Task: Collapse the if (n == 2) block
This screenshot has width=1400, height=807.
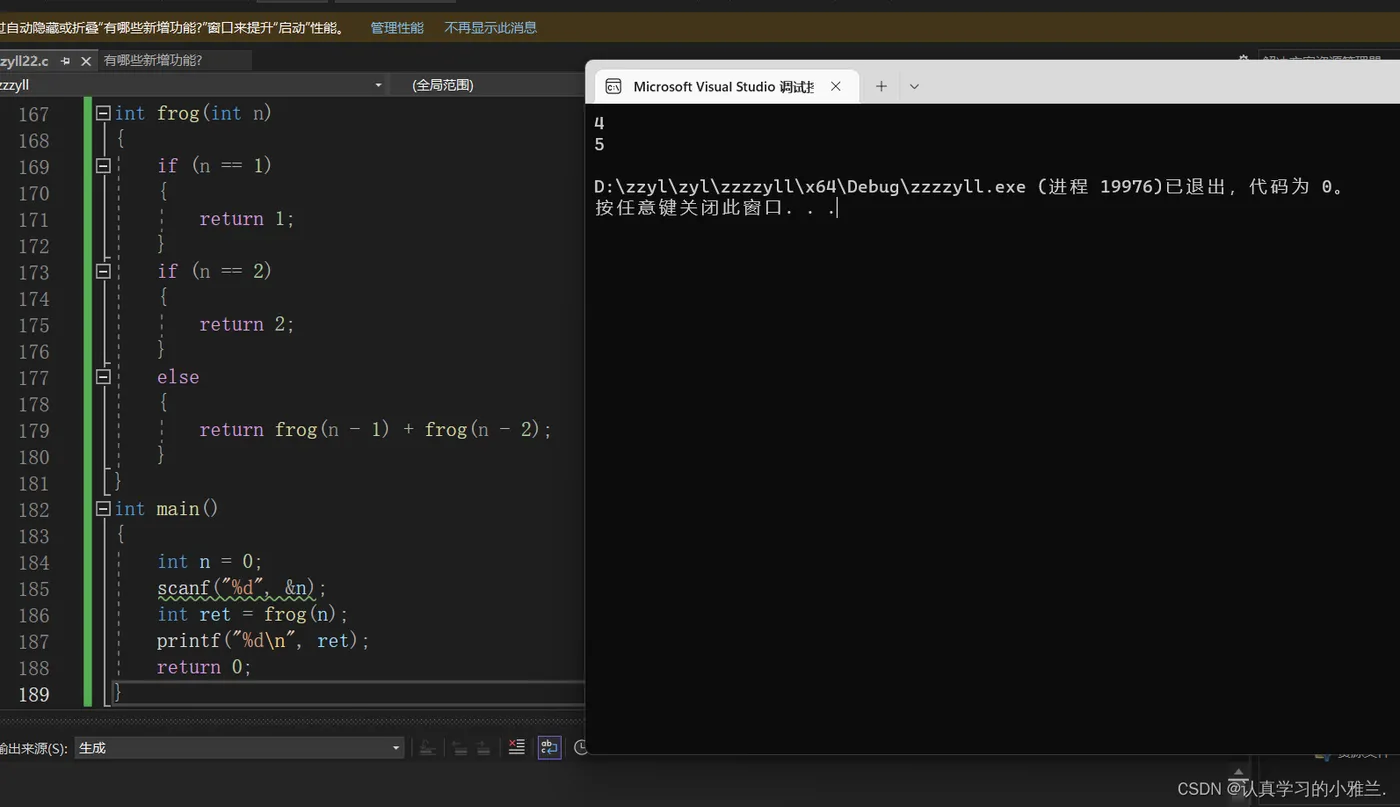Action: 102,271
